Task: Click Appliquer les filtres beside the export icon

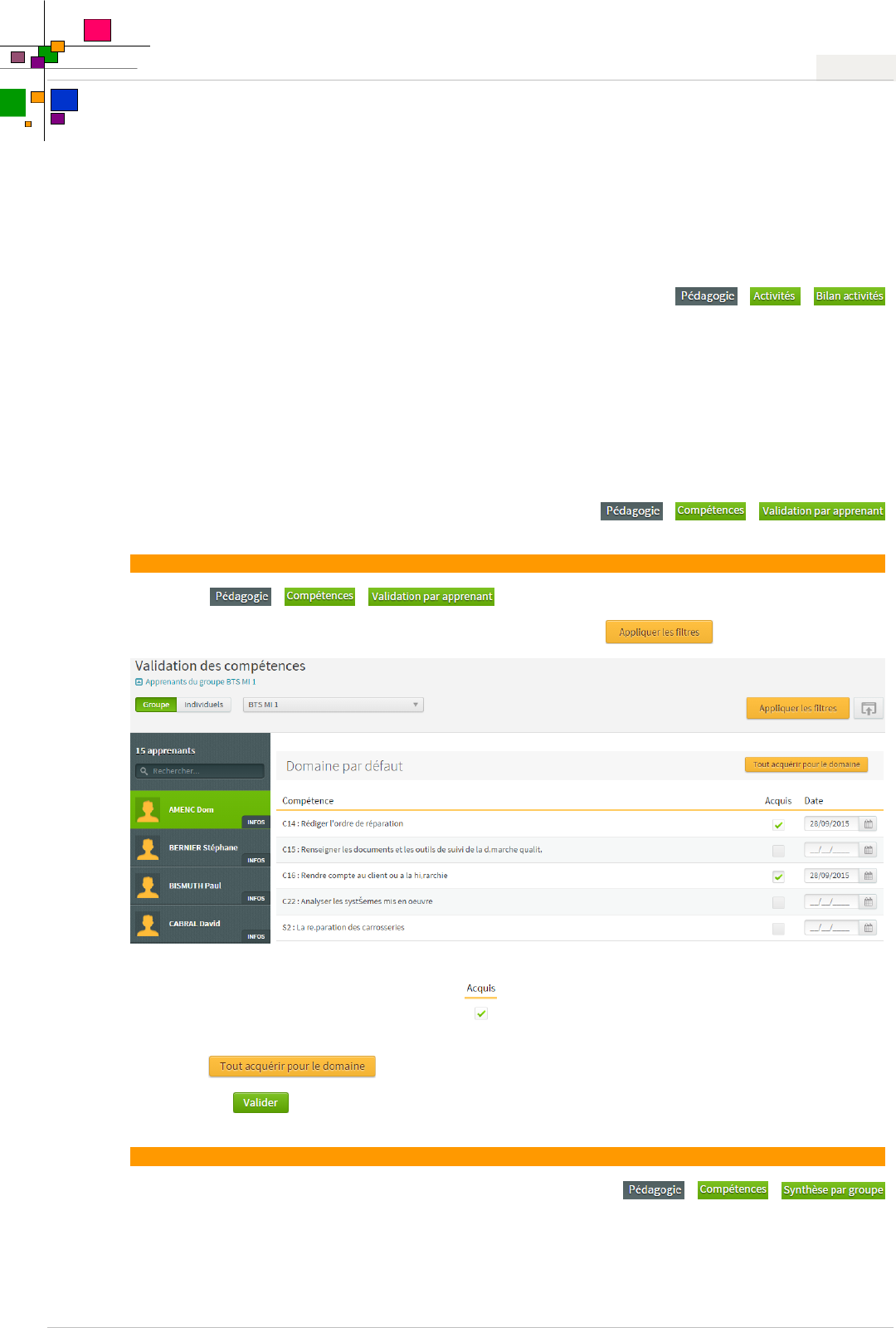Action: click(x=798, y=708)
